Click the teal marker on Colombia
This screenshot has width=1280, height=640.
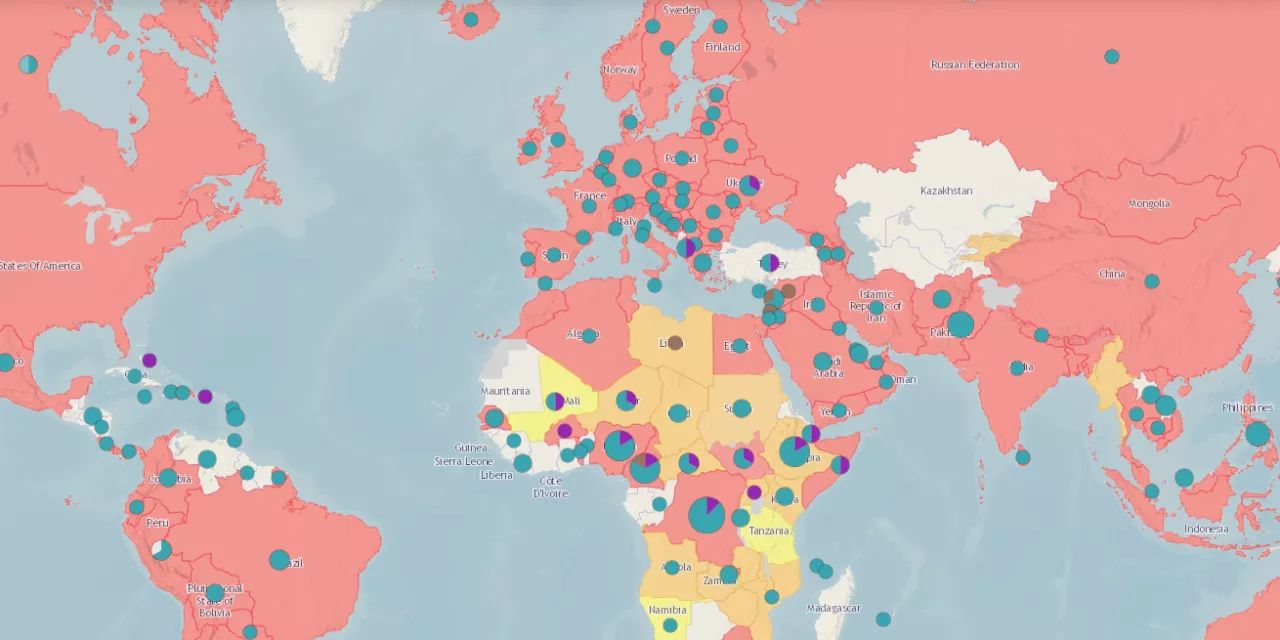click(168, 478)
